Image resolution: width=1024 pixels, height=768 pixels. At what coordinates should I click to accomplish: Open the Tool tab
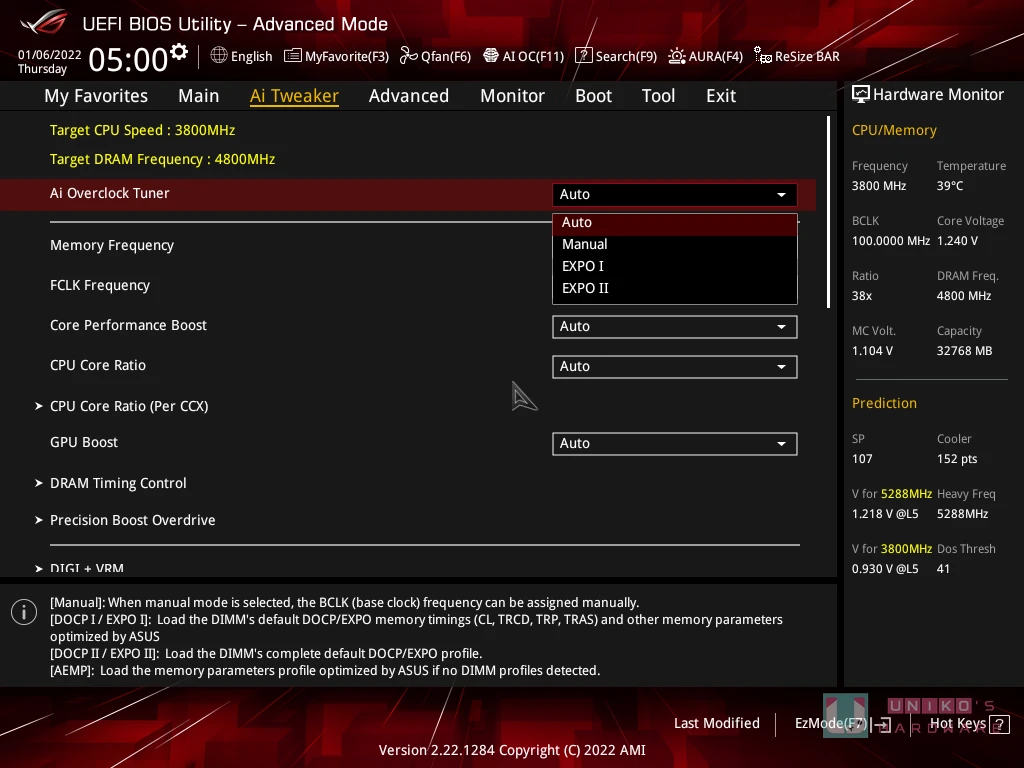click(658, 96)
